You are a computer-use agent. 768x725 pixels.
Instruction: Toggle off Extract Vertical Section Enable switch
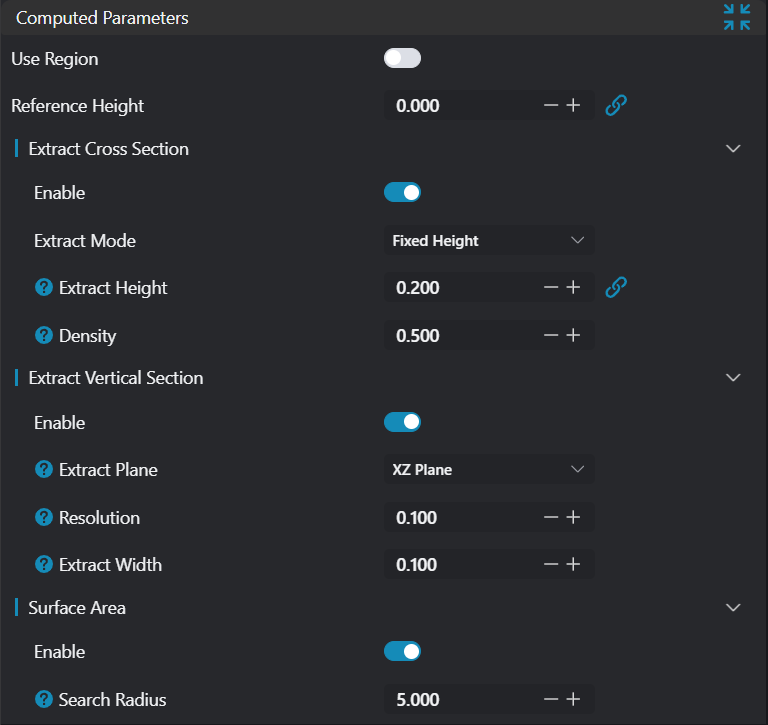[402, 423]
